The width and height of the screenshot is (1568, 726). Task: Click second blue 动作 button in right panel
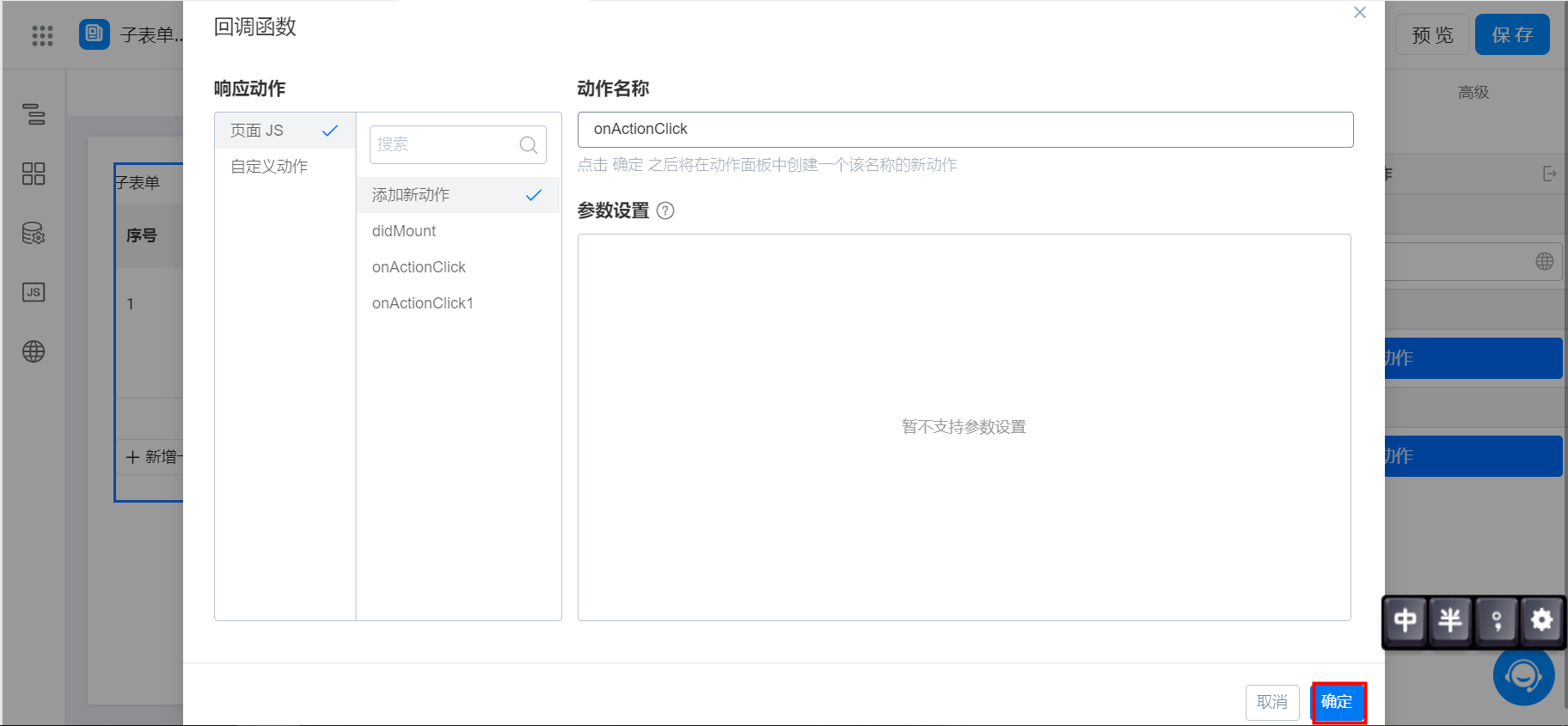tap(1473, 456)
